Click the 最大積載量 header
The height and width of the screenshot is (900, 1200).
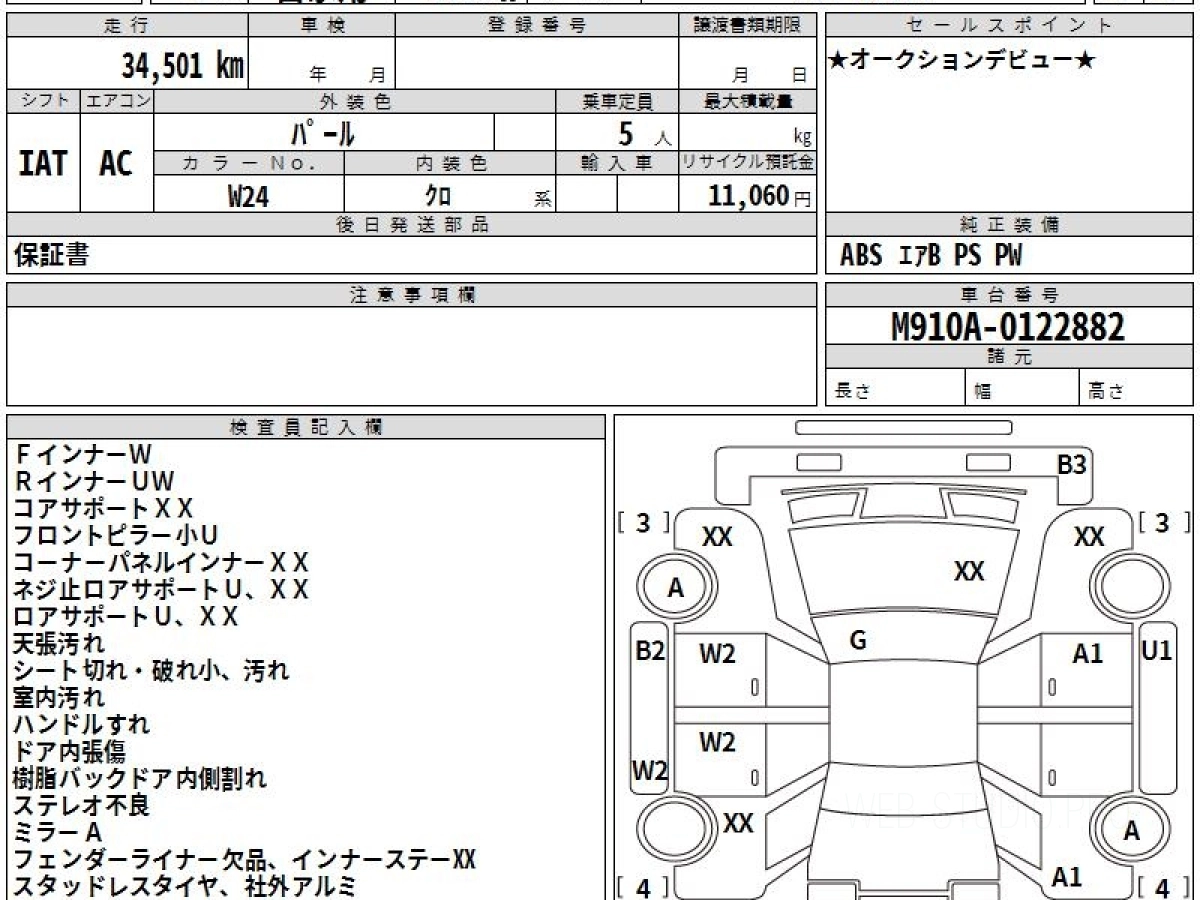[x=749, y=101]
